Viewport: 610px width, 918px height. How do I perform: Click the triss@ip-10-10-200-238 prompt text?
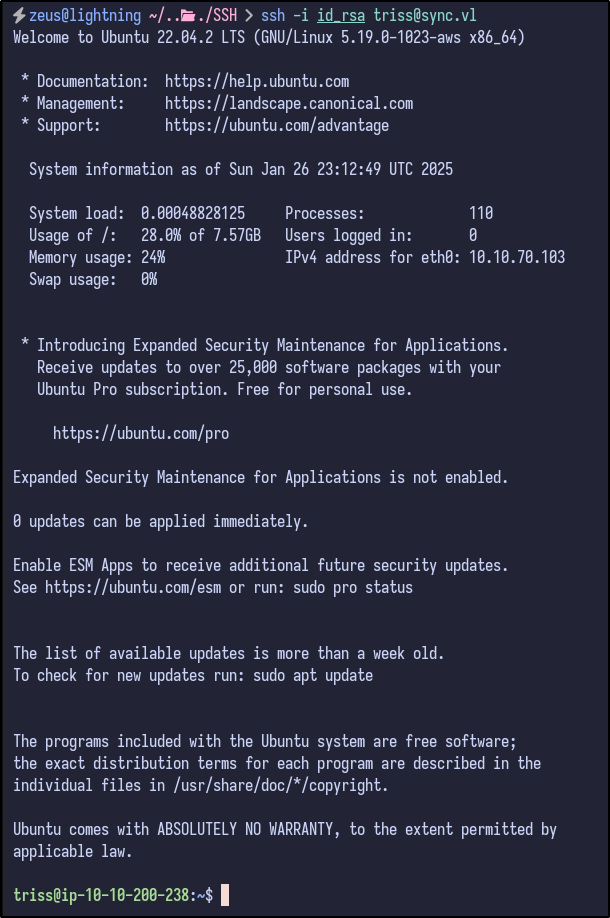pyautogui.click(x=101, y=895)
